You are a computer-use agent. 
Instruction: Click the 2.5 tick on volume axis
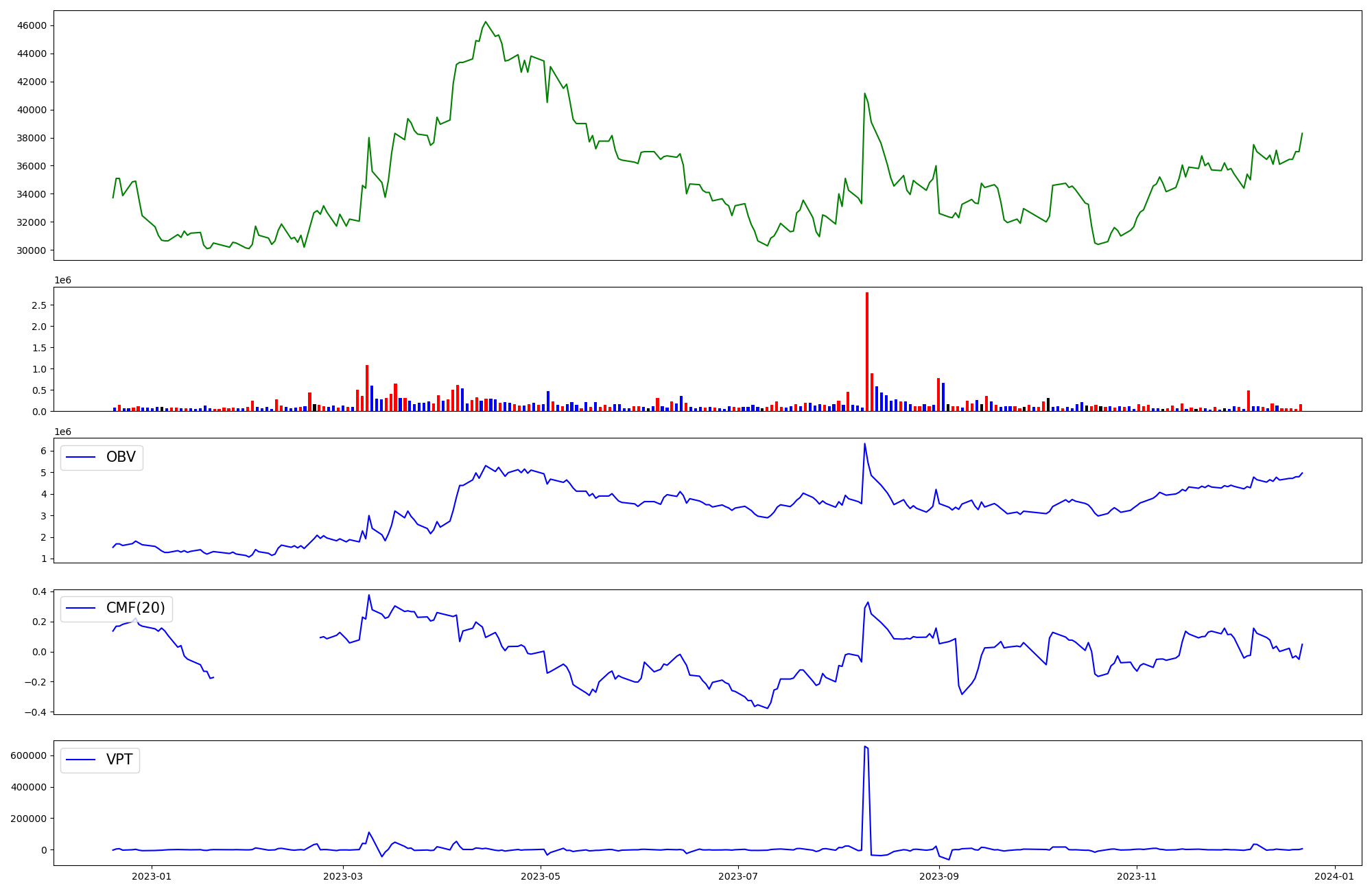click(x=40, y=305)
